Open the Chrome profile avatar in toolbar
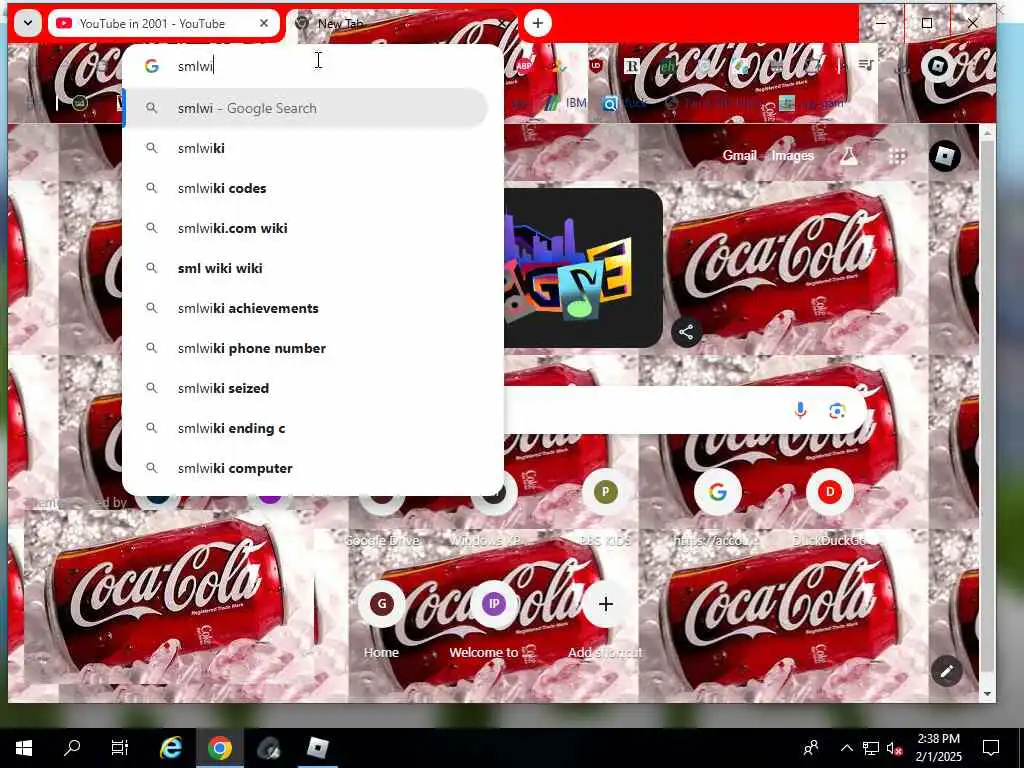 pyautogui.click(x=938, y=65)
